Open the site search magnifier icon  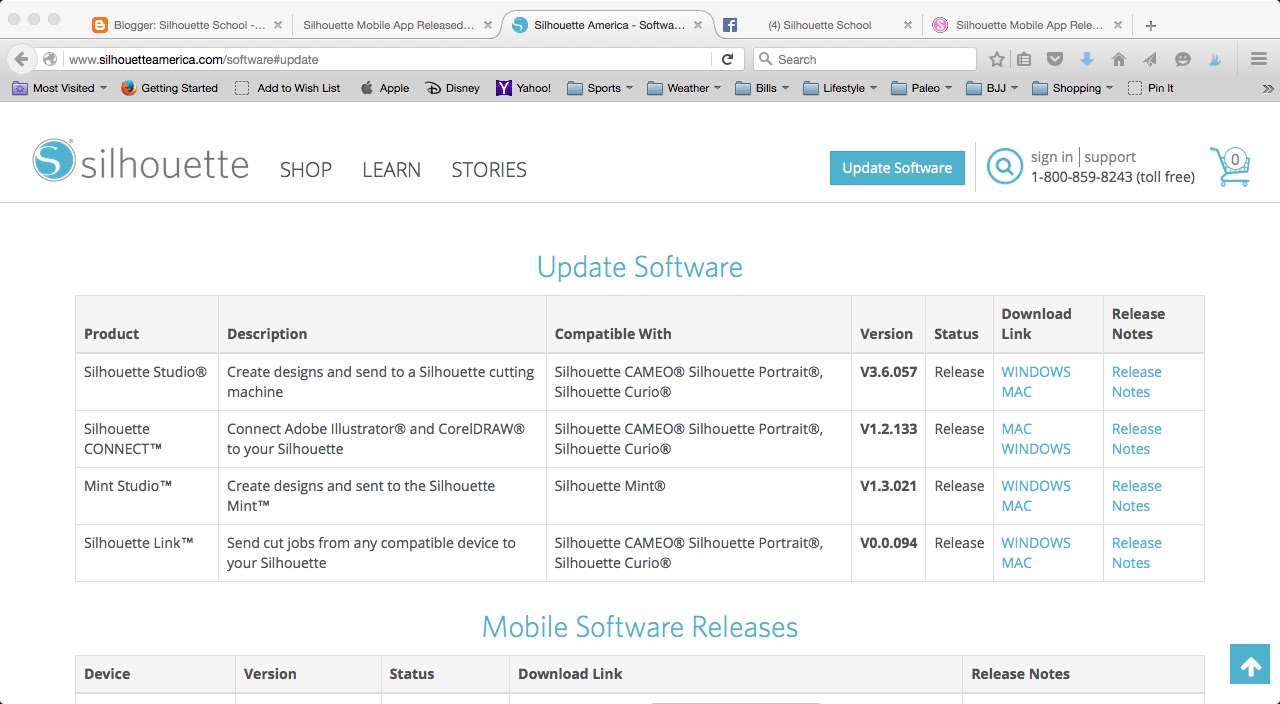pyautogui.click(x=1004, y=166)
